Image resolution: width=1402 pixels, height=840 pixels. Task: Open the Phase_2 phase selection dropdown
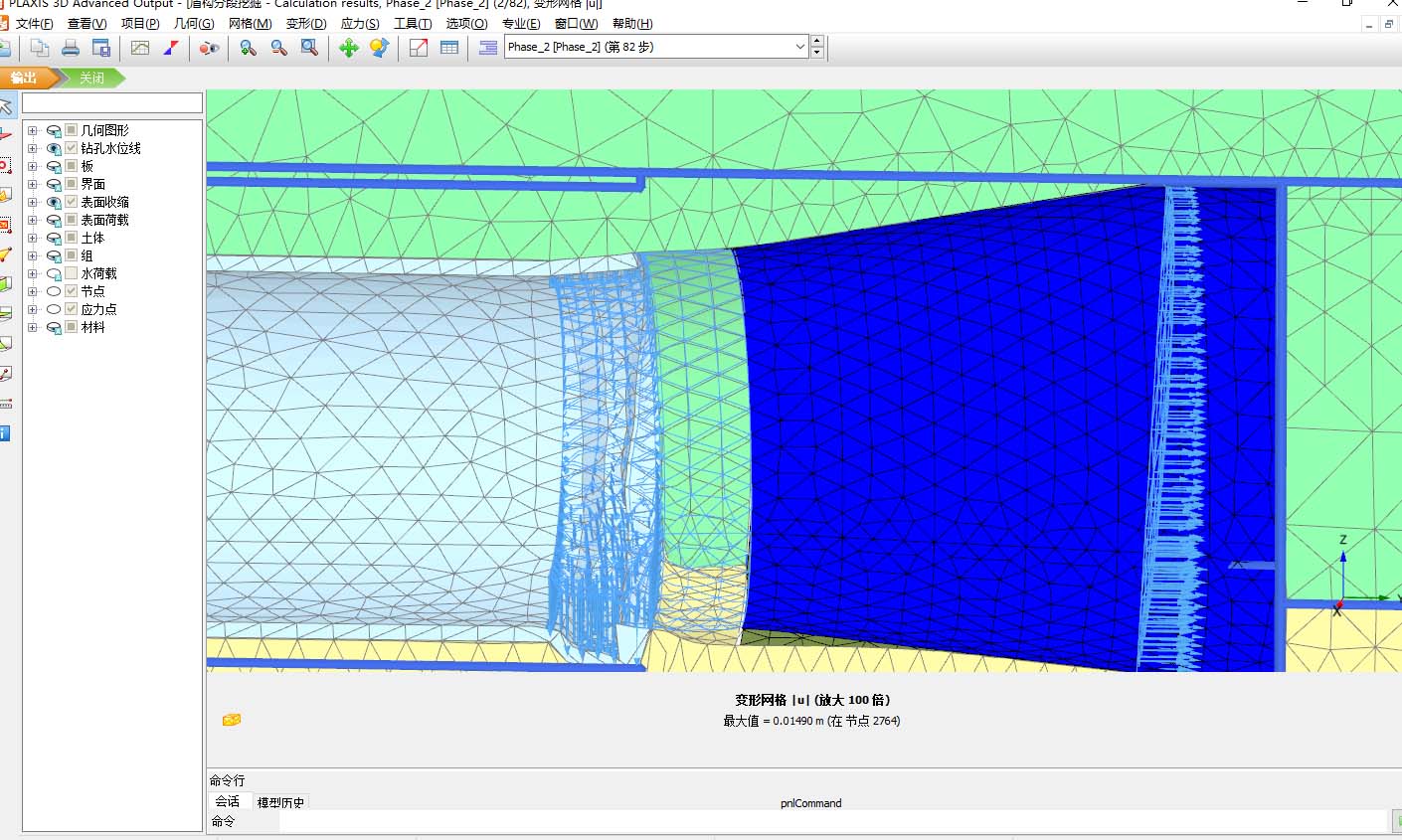click(x=800, y=47)
